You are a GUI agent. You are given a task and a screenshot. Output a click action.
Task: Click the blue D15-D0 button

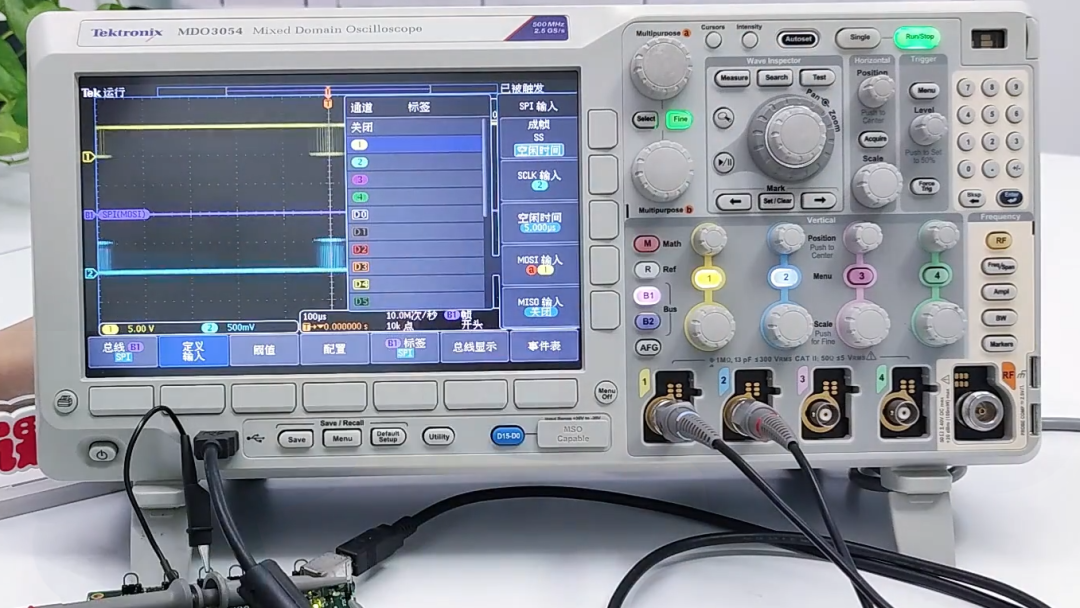(508, 436)
